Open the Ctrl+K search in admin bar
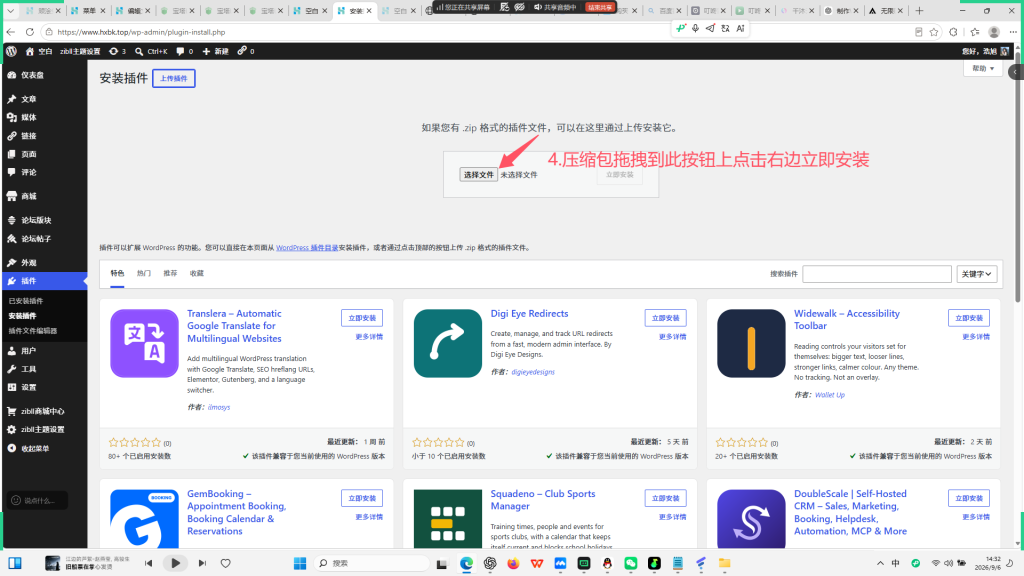This screenshot has height=576, width=1024. click(151, 51)
